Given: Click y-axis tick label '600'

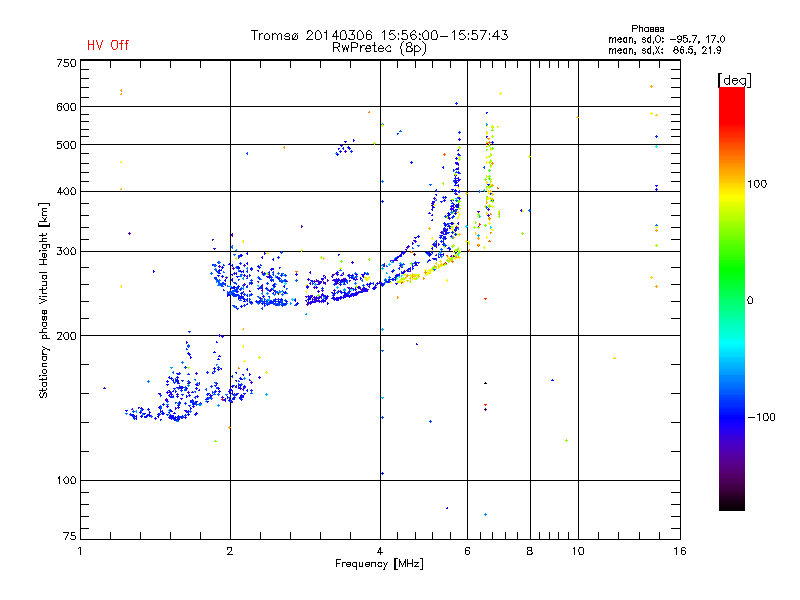Looking at the screenshot, I should tap(66, 107).
